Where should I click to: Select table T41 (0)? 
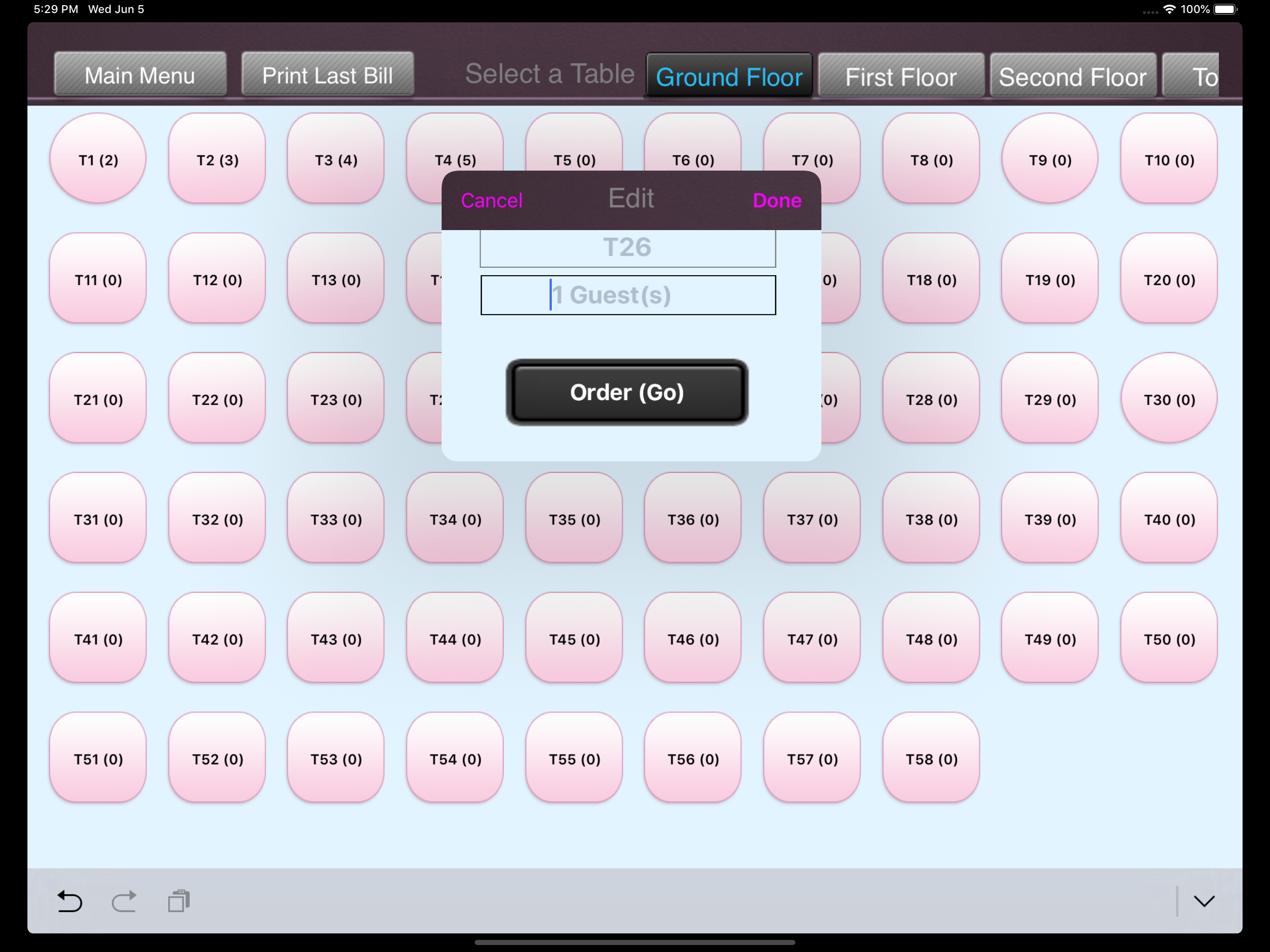(98, 637)
